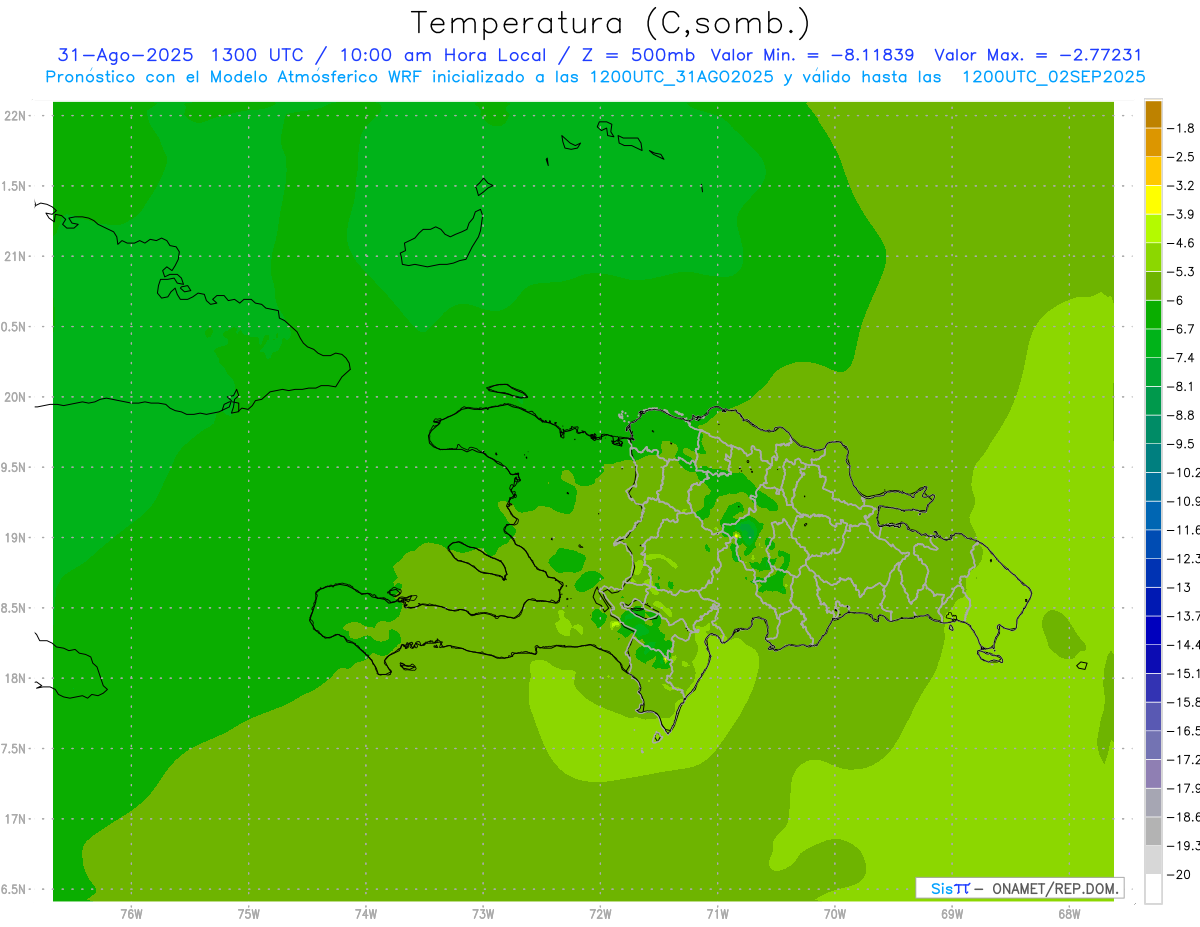1200x927 pixels.
Task: Click the title "Temperatura (C,somb.)"
Action: [611, 23]
